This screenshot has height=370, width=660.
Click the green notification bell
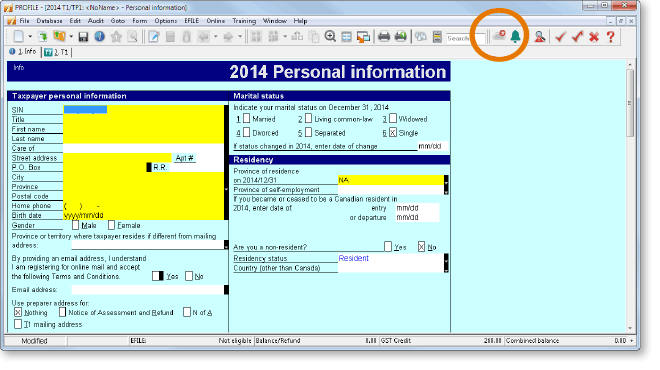(x=515, y=37)
